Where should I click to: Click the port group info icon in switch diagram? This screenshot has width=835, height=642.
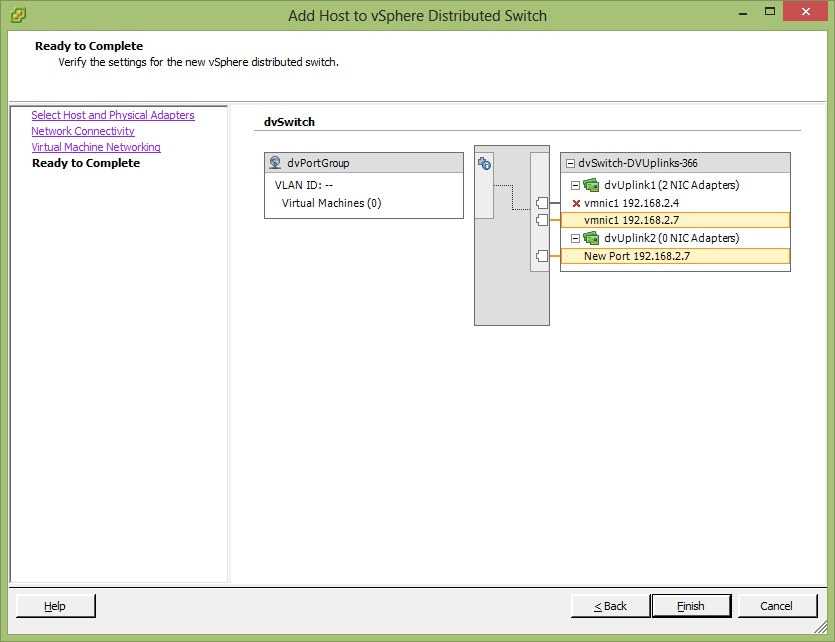pyautogui.click(x=485, y=164)
